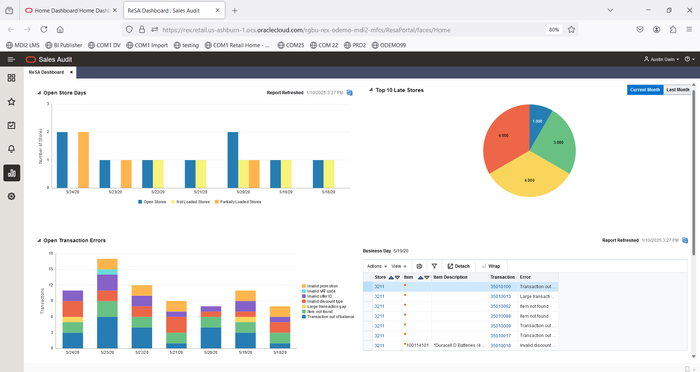This screenshot has height=372, width=700.
Task: Reload the page in browser
Action: (x=44, y=29)
